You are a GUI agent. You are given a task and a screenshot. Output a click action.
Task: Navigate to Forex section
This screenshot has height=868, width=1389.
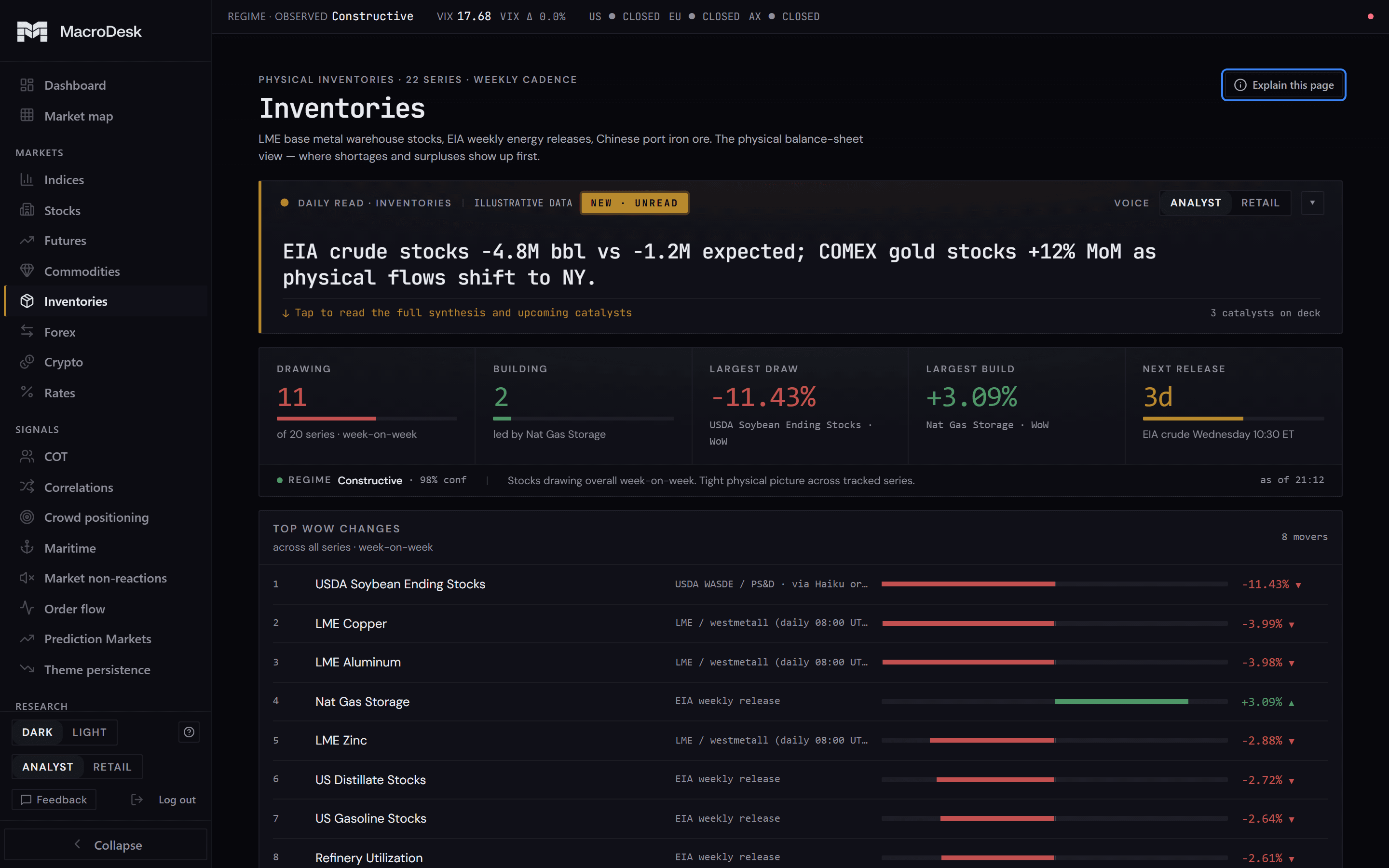[x=106, y=331]
